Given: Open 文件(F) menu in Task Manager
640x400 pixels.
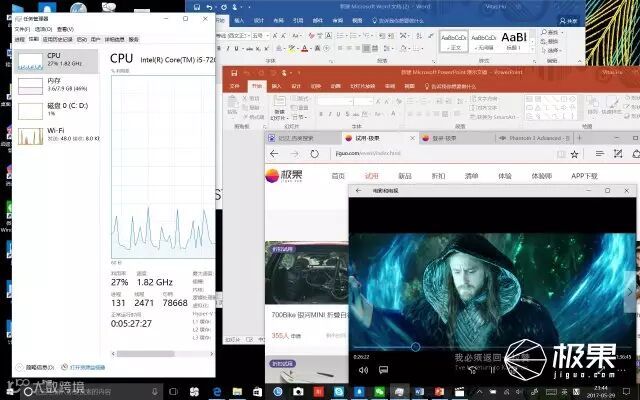Looking at the screenshot, I should [x=22, y=29].
